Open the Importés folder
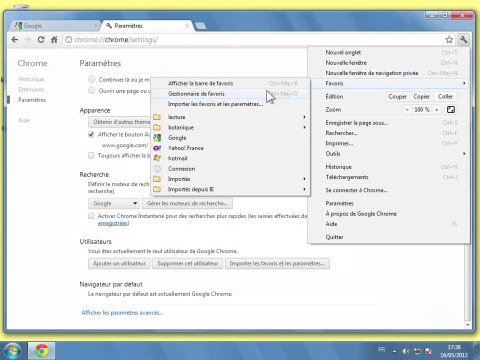The width and height of the screenshot is (480, 360). (x=230, y=179)
